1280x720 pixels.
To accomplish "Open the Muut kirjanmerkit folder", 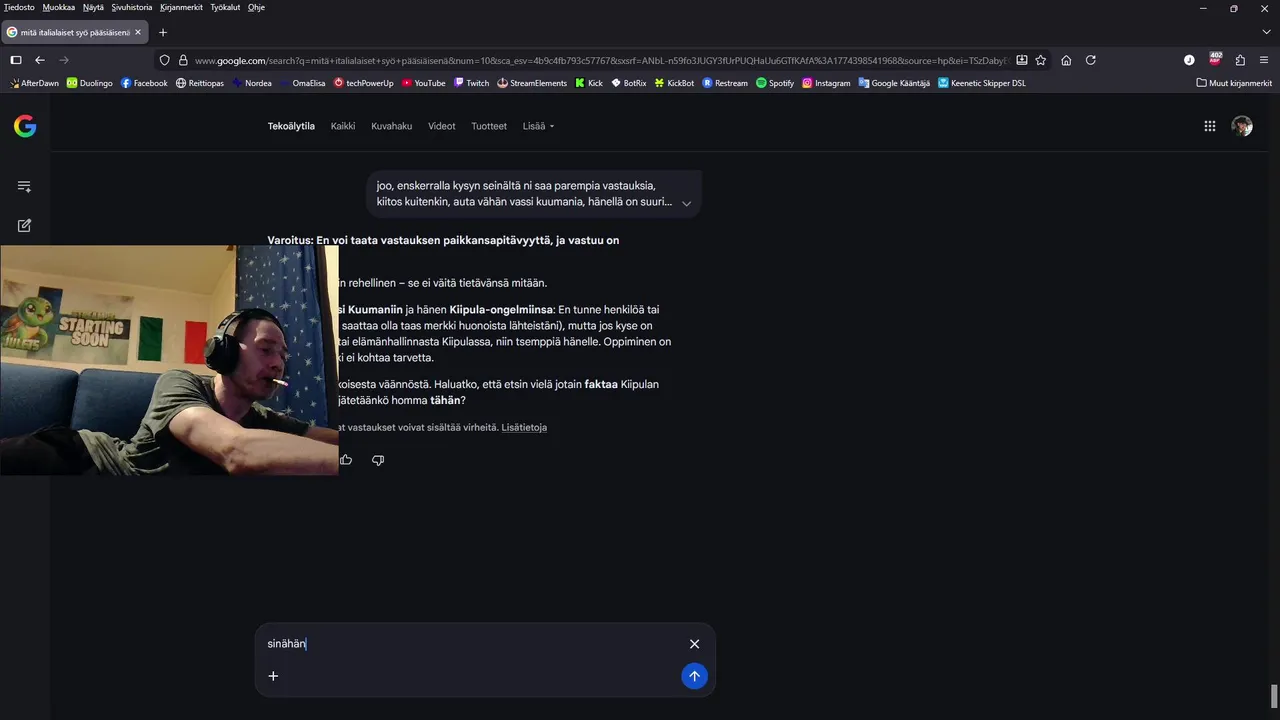I will tap(1234, 83).
